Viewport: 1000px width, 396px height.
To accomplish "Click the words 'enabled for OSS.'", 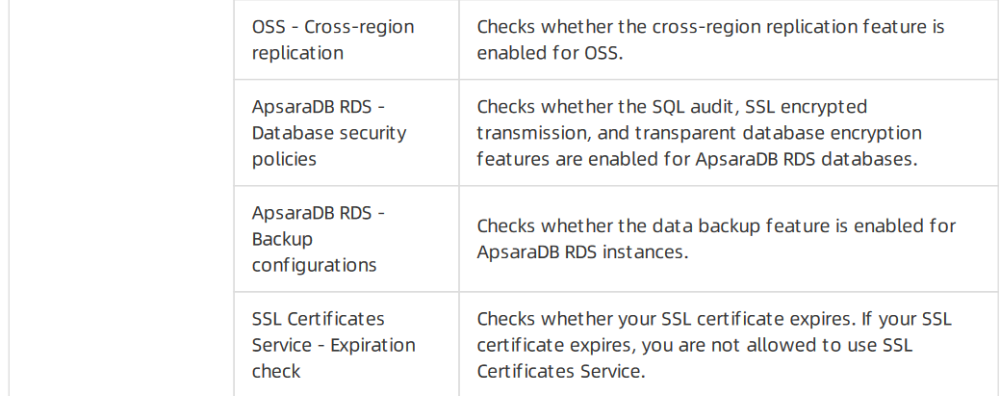I will click(550, 53).
